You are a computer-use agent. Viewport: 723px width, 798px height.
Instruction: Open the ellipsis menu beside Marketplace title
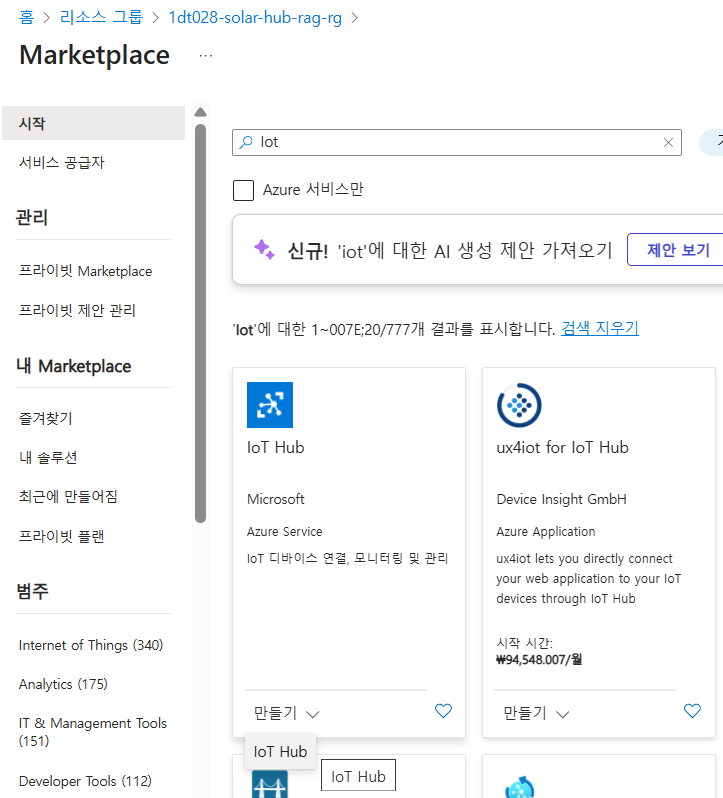click(x=206, y=55)
